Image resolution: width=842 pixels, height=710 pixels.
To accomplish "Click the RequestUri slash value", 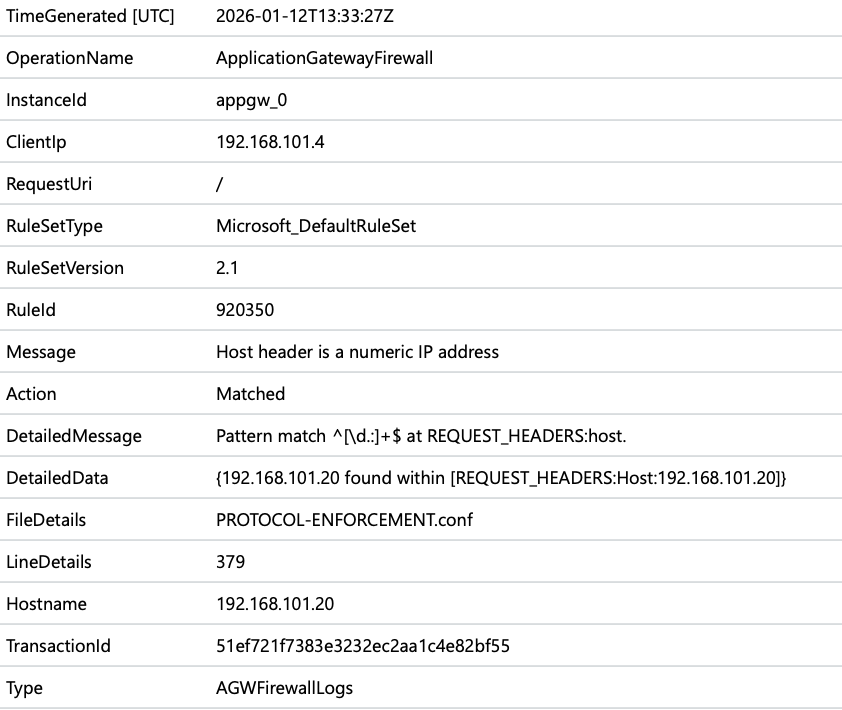I will point(219,184).
